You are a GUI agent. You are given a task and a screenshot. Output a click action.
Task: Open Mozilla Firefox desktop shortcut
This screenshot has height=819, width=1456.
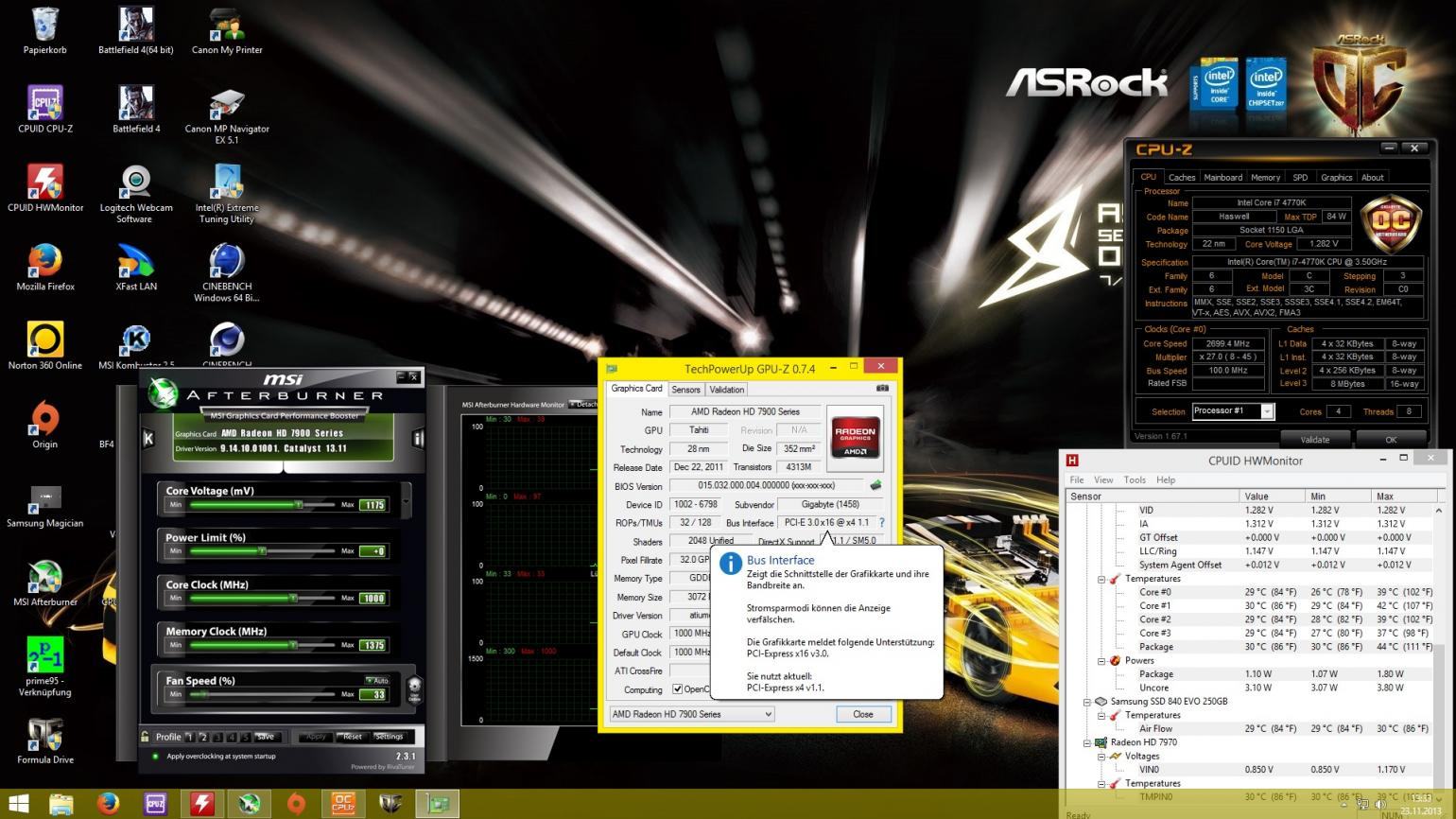point(44,267)
